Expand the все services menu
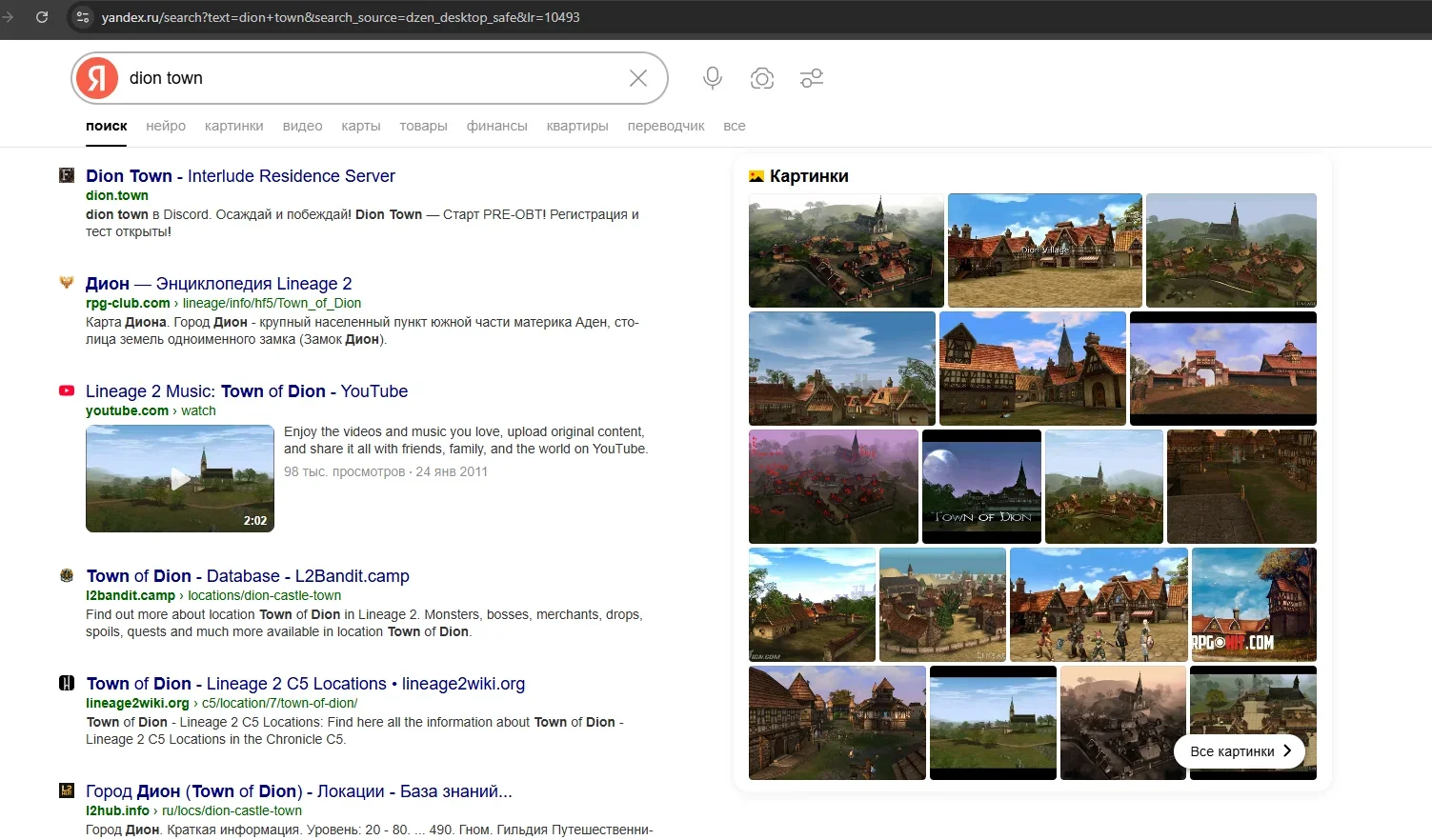Viewport: 1432px width, 840px height. pos(734,126)
